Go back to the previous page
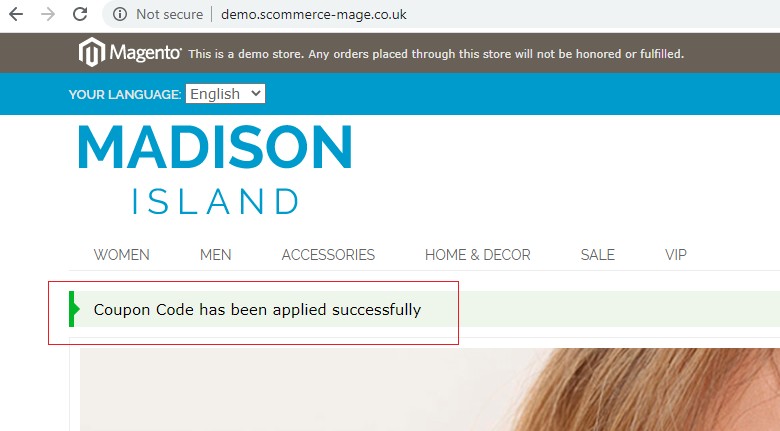 [x=16, y=14]
